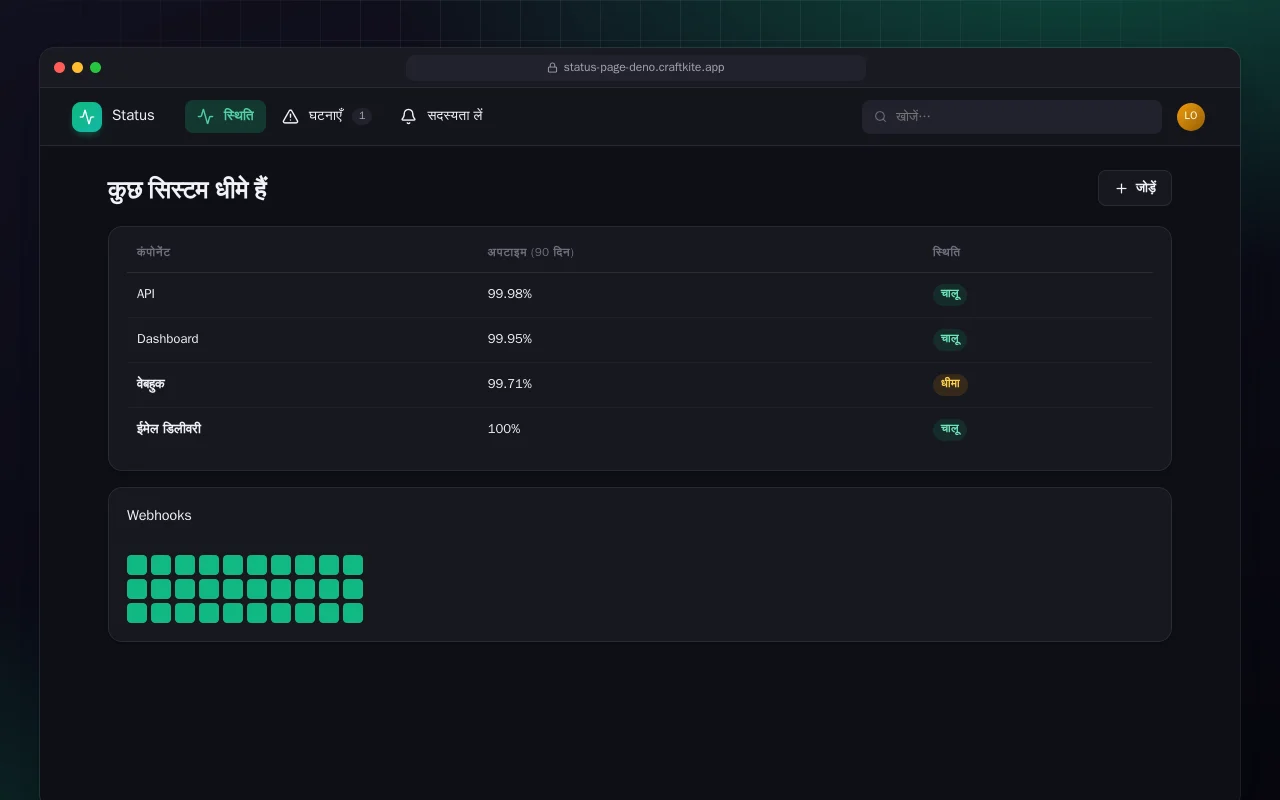Click the धीमा badge in वेबहुक row

tap(950, 385)
